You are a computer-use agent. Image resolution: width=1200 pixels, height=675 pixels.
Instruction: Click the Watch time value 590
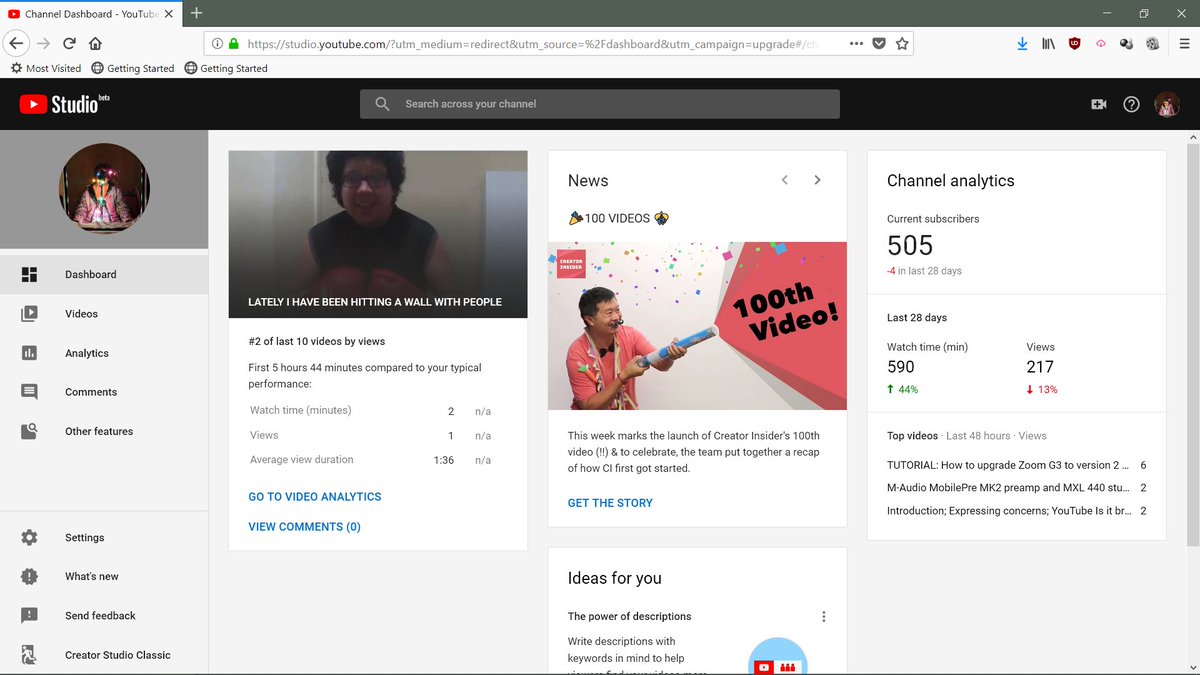pos(901,367)
